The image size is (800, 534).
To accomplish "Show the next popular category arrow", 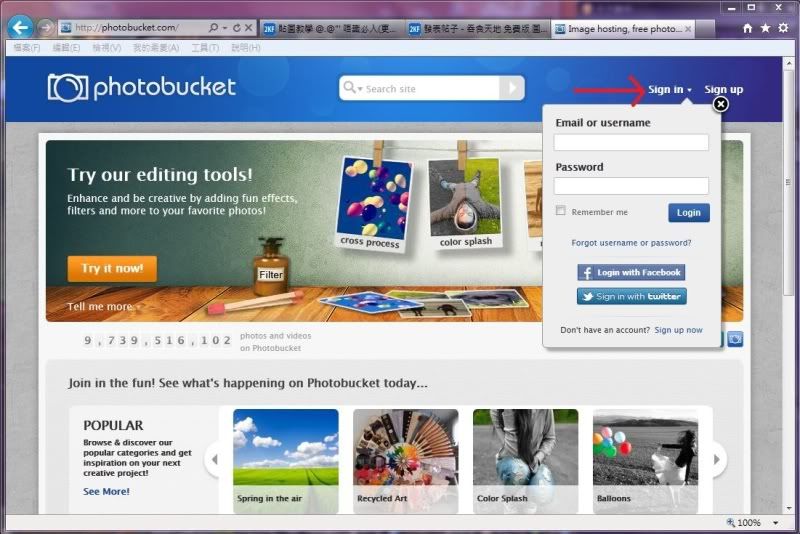I will pos(717,460).
